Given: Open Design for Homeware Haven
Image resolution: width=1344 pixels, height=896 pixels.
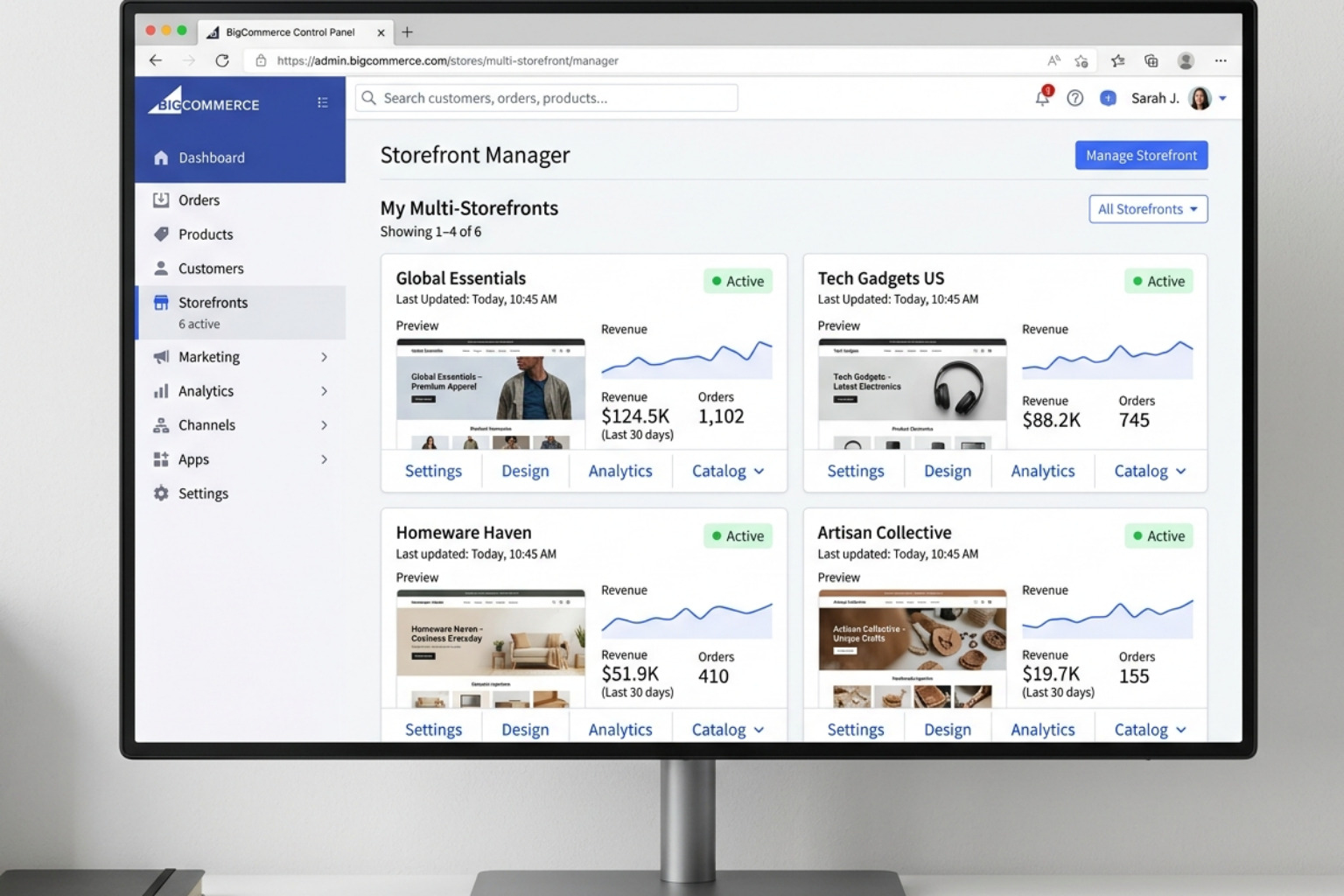Looking at the screenshot, I should point(525,730).
